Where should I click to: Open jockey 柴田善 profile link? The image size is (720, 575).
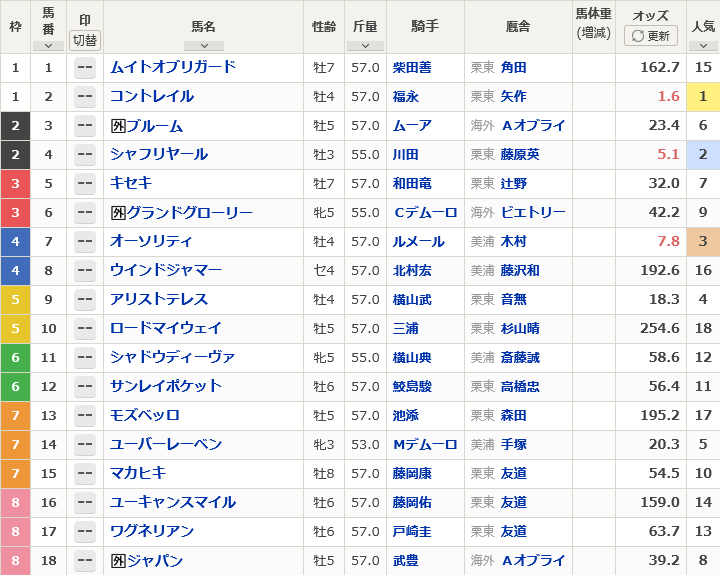point(412,68)
